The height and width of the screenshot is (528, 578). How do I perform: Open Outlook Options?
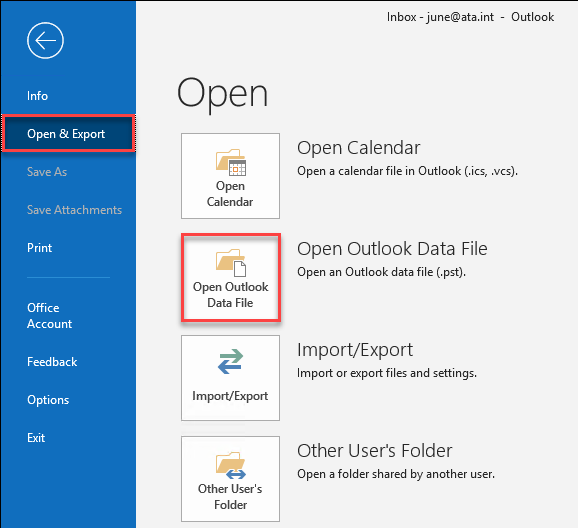click(48, 400)
